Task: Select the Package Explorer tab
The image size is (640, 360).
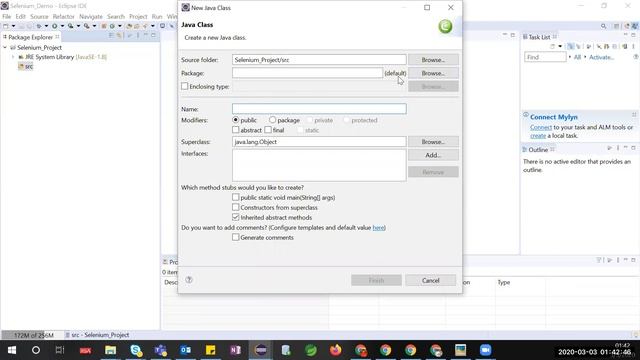Action: 31,37
